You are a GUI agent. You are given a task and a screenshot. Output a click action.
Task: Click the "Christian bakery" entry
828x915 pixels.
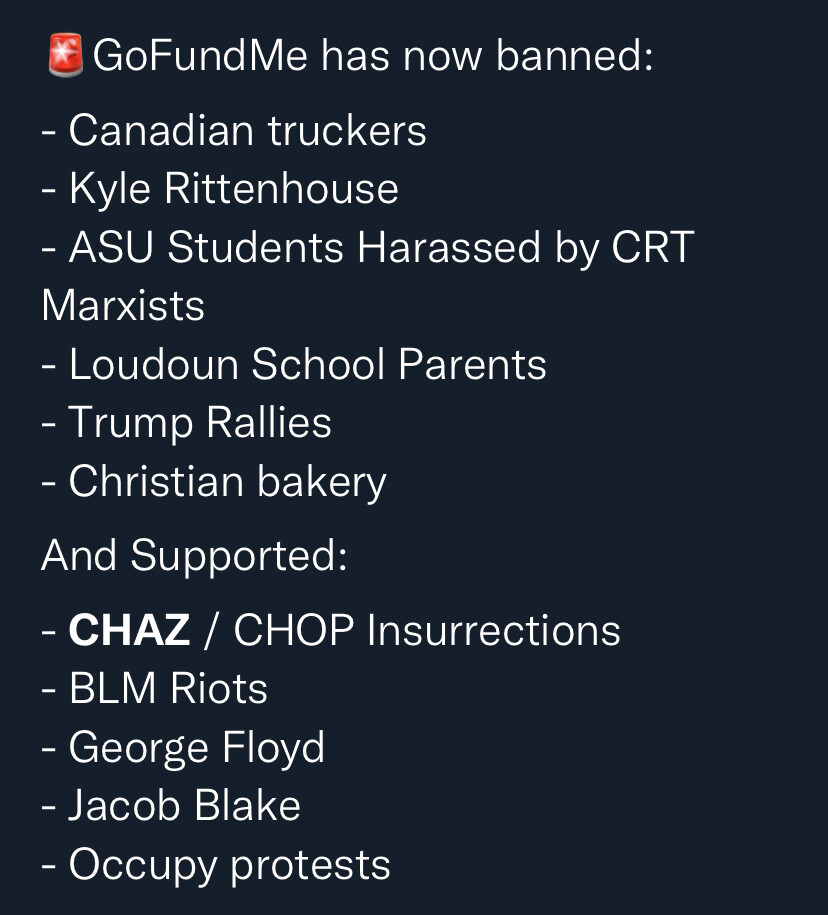click(x=227, y=482)
